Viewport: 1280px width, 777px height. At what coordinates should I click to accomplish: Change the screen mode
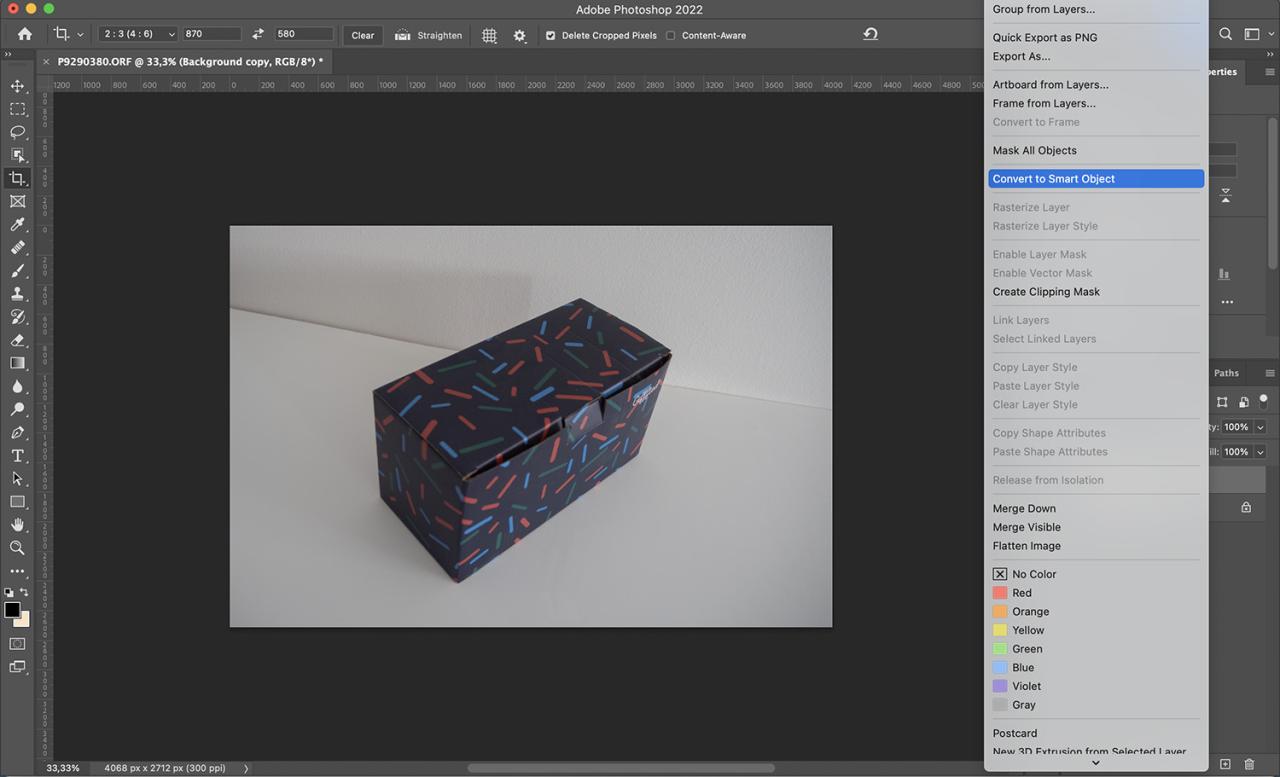click(x=17, y=667)
